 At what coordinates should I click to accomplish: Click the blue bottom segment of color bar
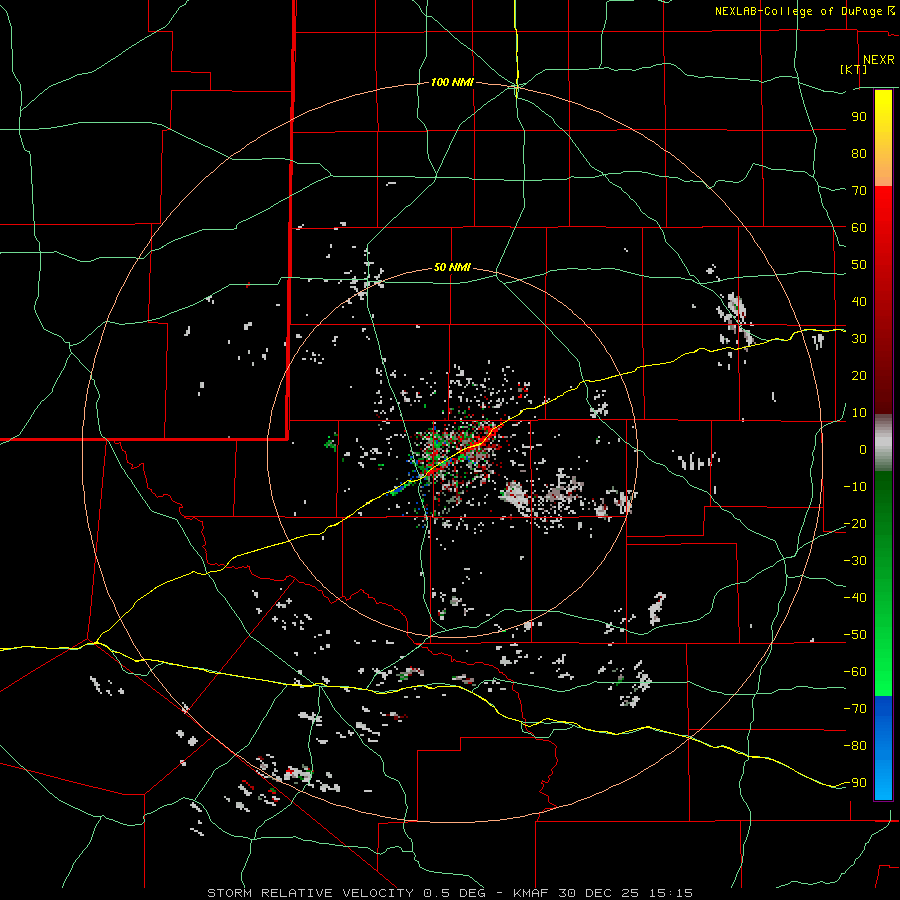883,748
